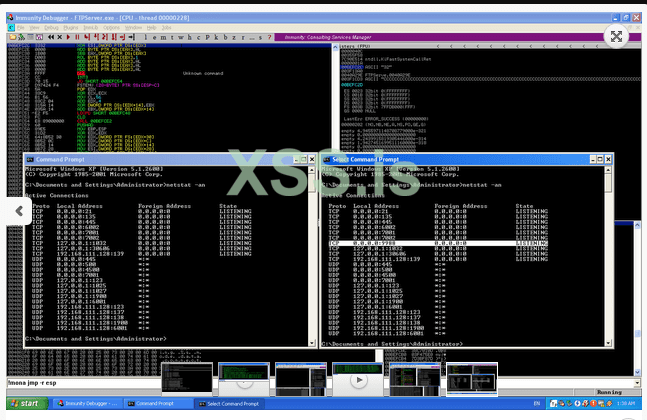Select sixth highlighted gallery thumbnail
Screen dimensions: 647x420
[x=472, y=378]
